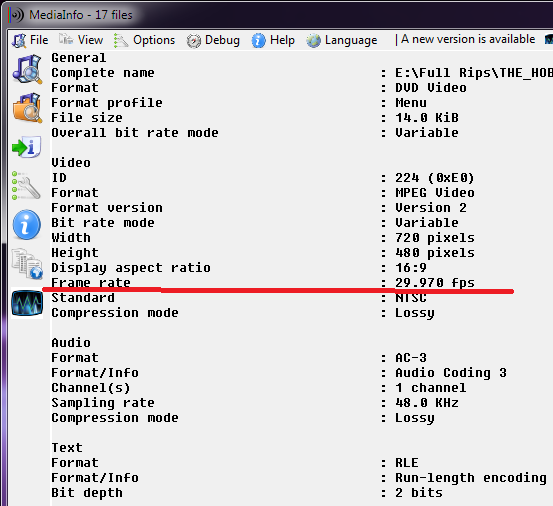Click the Frame rate value 29.970 fps
553x506 pixels.
[435, 282]
